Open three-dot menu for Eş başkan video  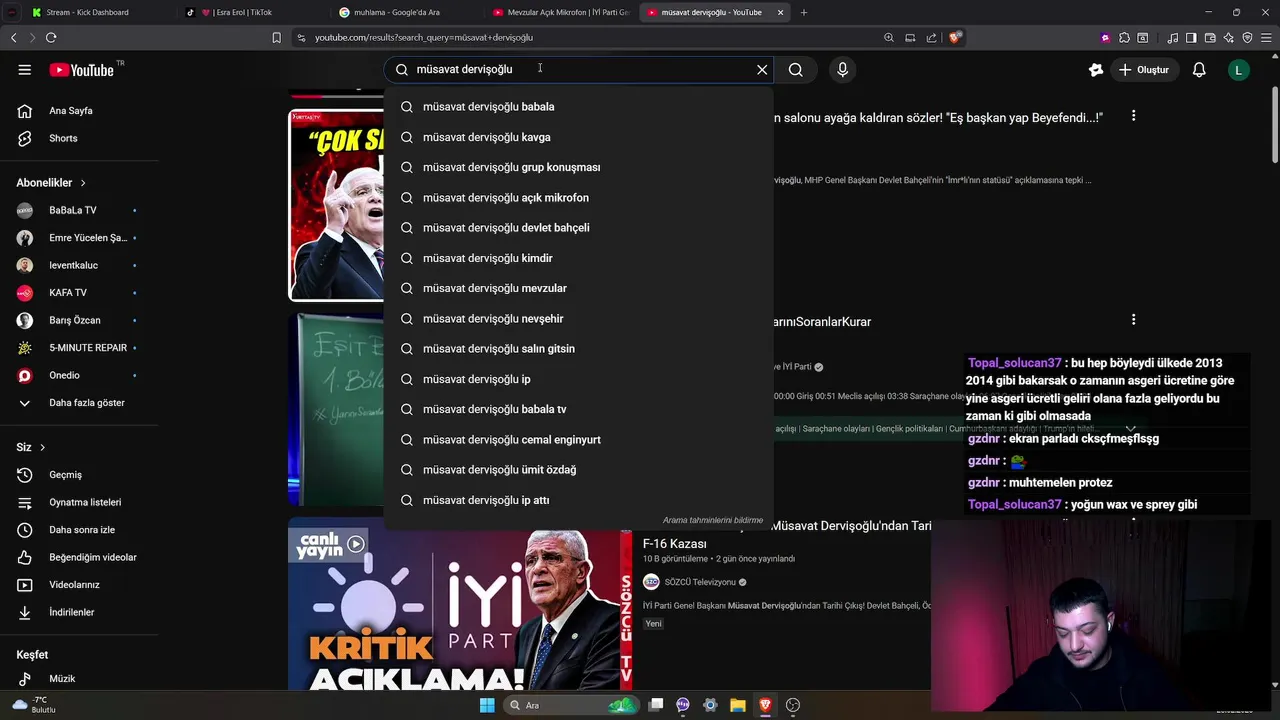(x=1133, y=116)
